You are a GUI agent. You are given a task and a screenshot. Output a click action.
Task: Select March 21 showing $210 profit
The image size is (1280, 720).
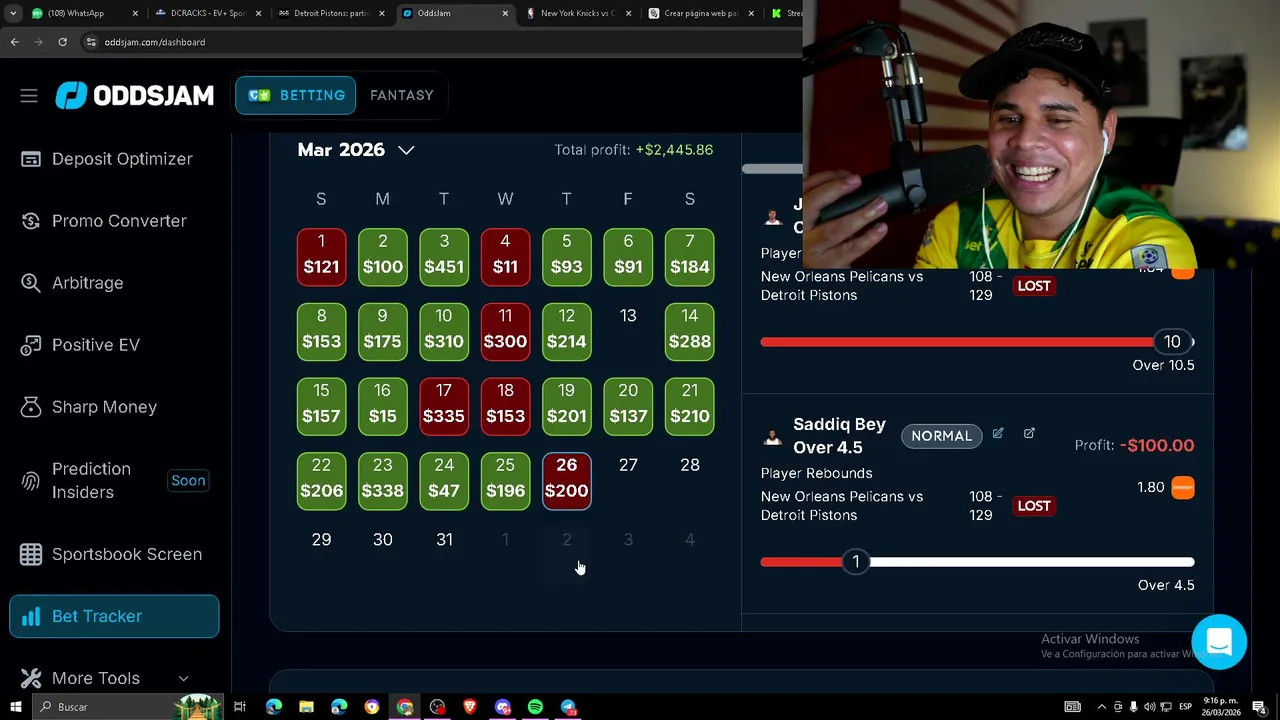pos(689,406)
